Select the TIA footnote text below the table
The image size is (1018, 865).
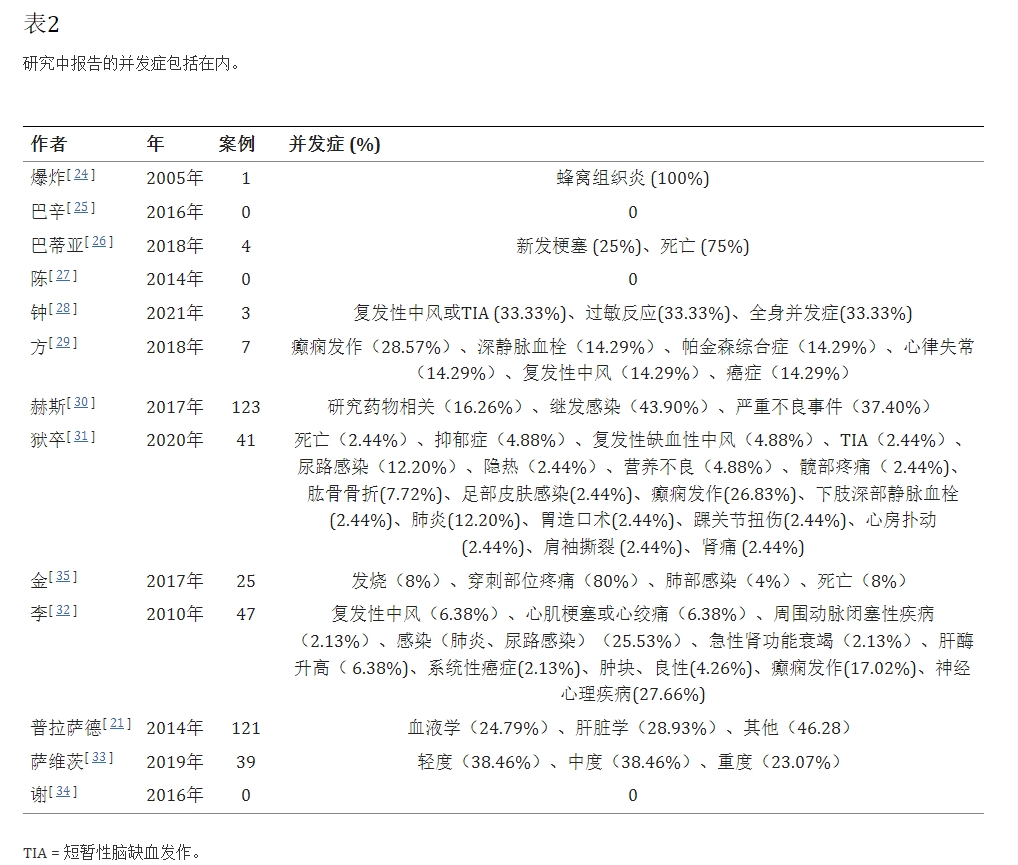pyautogui.click(x=110, y=853)
